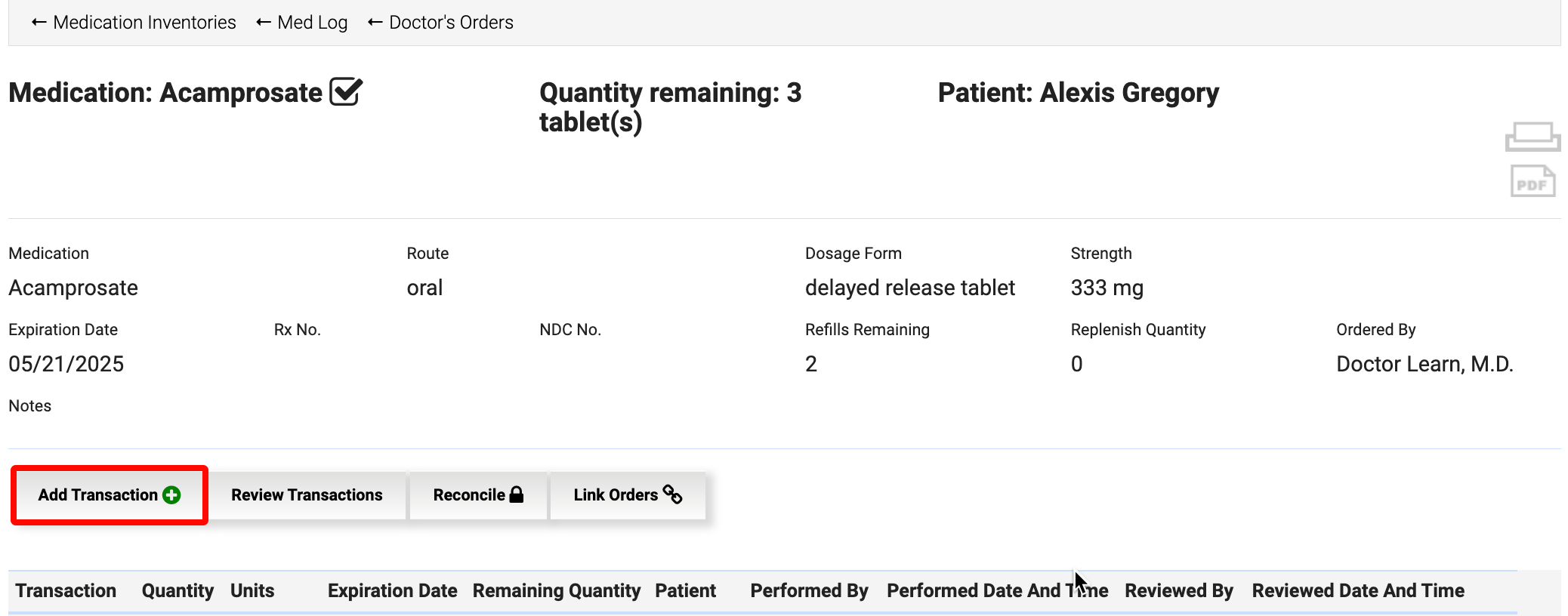Click the Remaining Quantity column header
This screenshot has height=616, width=1568.
tap(557, 590)
